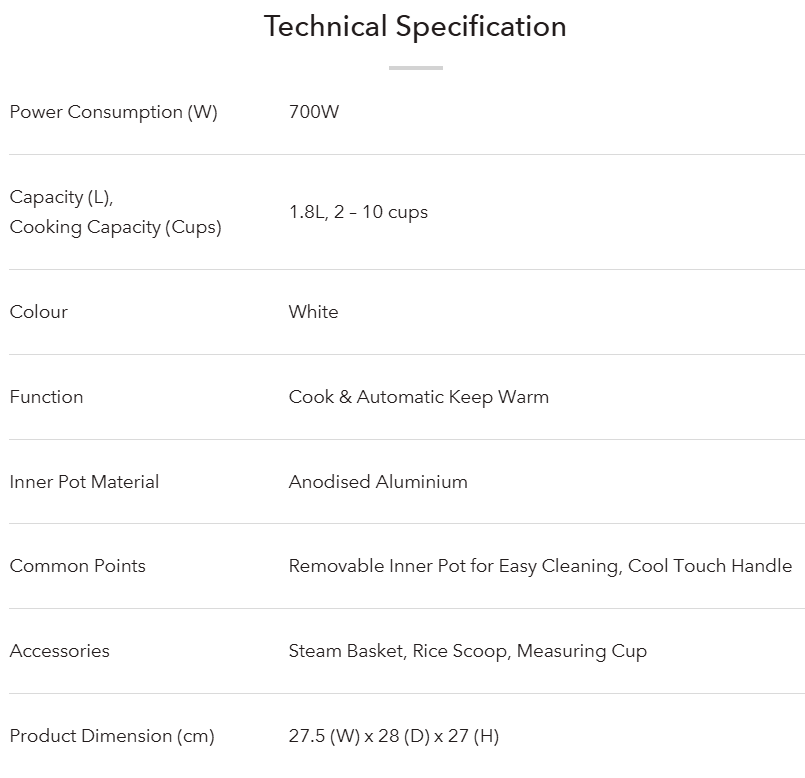This screenshot has height=778, width=805.
Task: Click the Technical Specification heading
Action: 415,27
